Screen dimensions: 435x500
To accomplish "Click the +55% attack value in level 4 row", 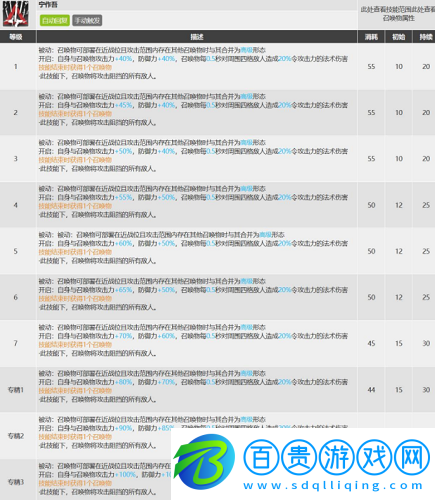I will (x=124, y=197).
